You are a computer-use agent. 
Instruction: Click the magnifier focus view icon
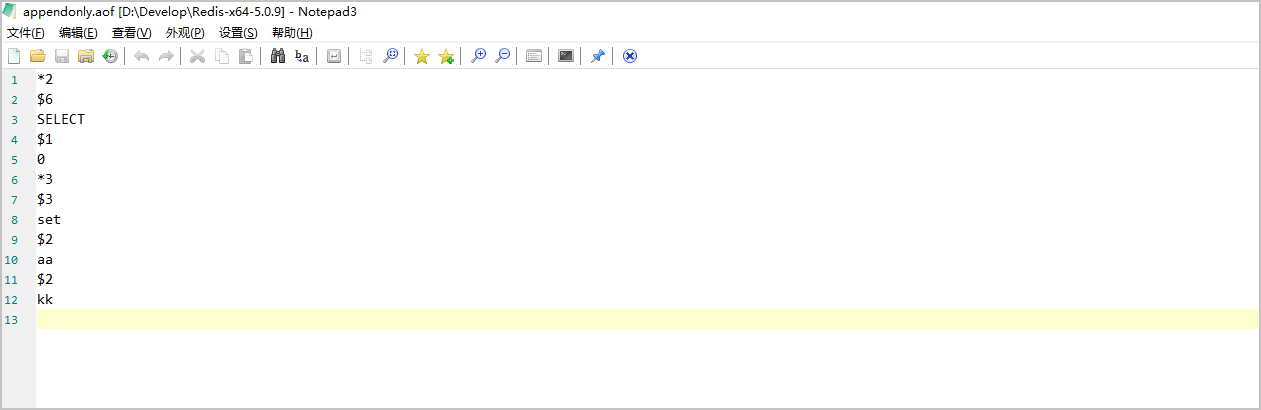click(390, 56)
